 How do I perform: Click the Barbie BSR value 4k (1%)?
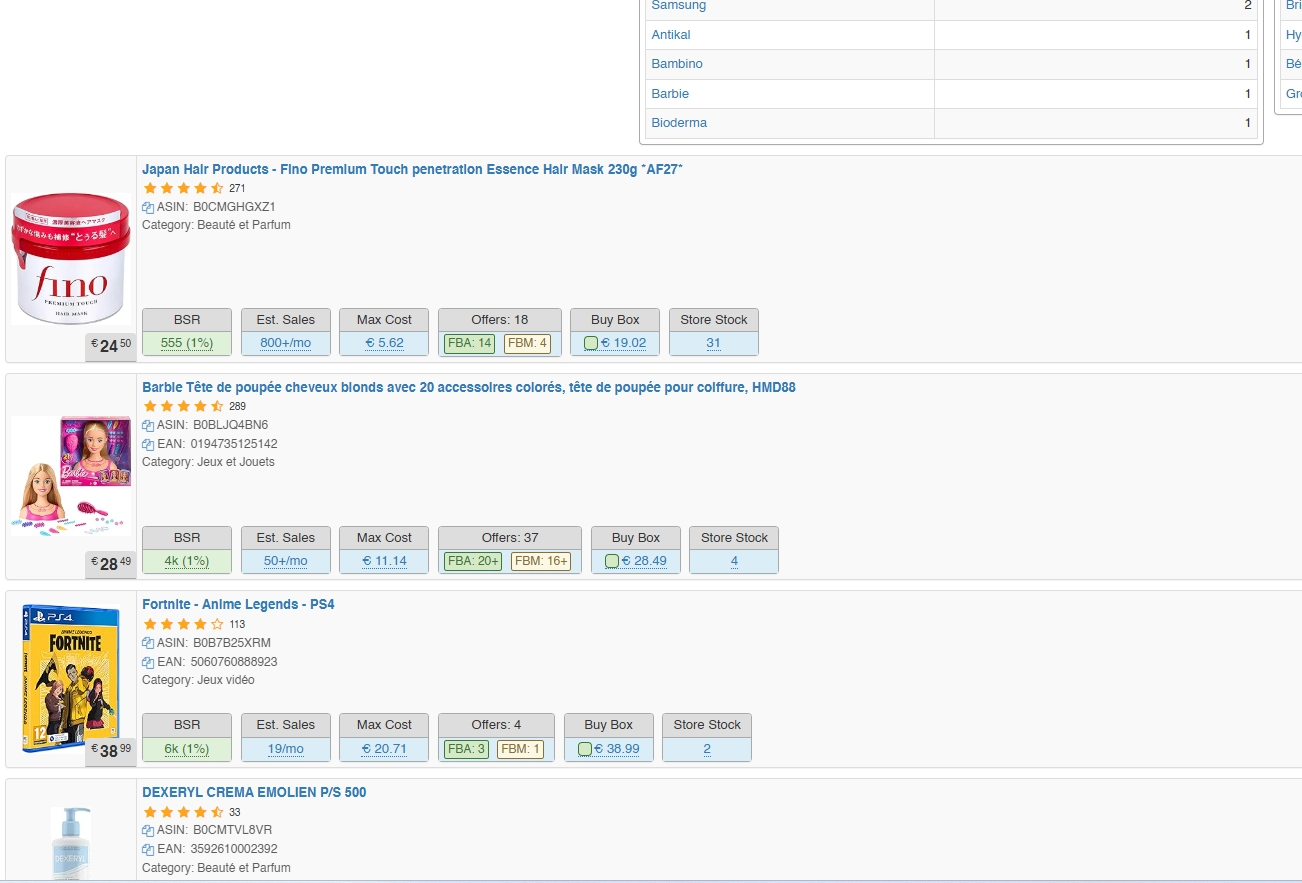(187, 561)
